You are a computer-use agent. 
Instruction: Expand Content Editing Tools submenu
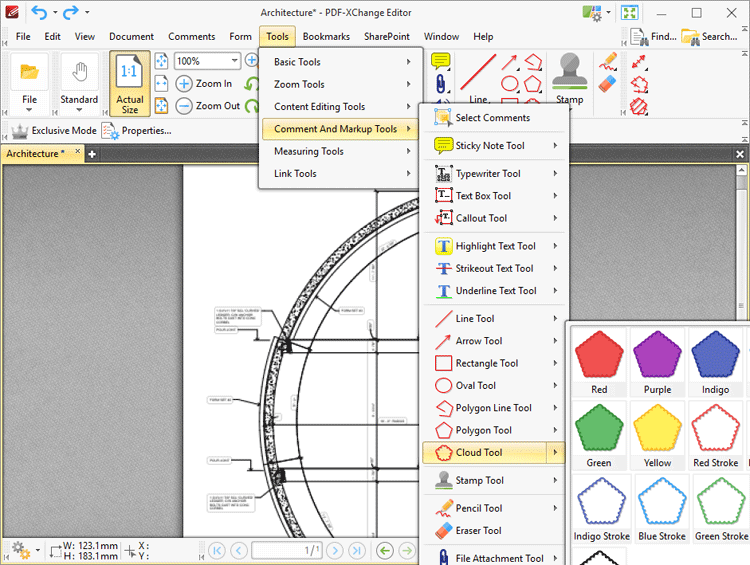[x=342, y=107]
